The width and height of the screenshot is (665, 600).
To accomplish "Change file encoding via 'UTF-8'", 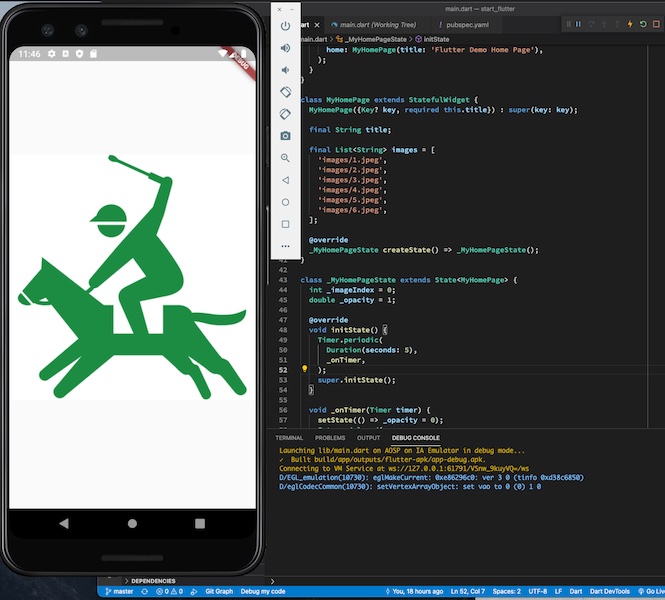I will click(537, 592).
